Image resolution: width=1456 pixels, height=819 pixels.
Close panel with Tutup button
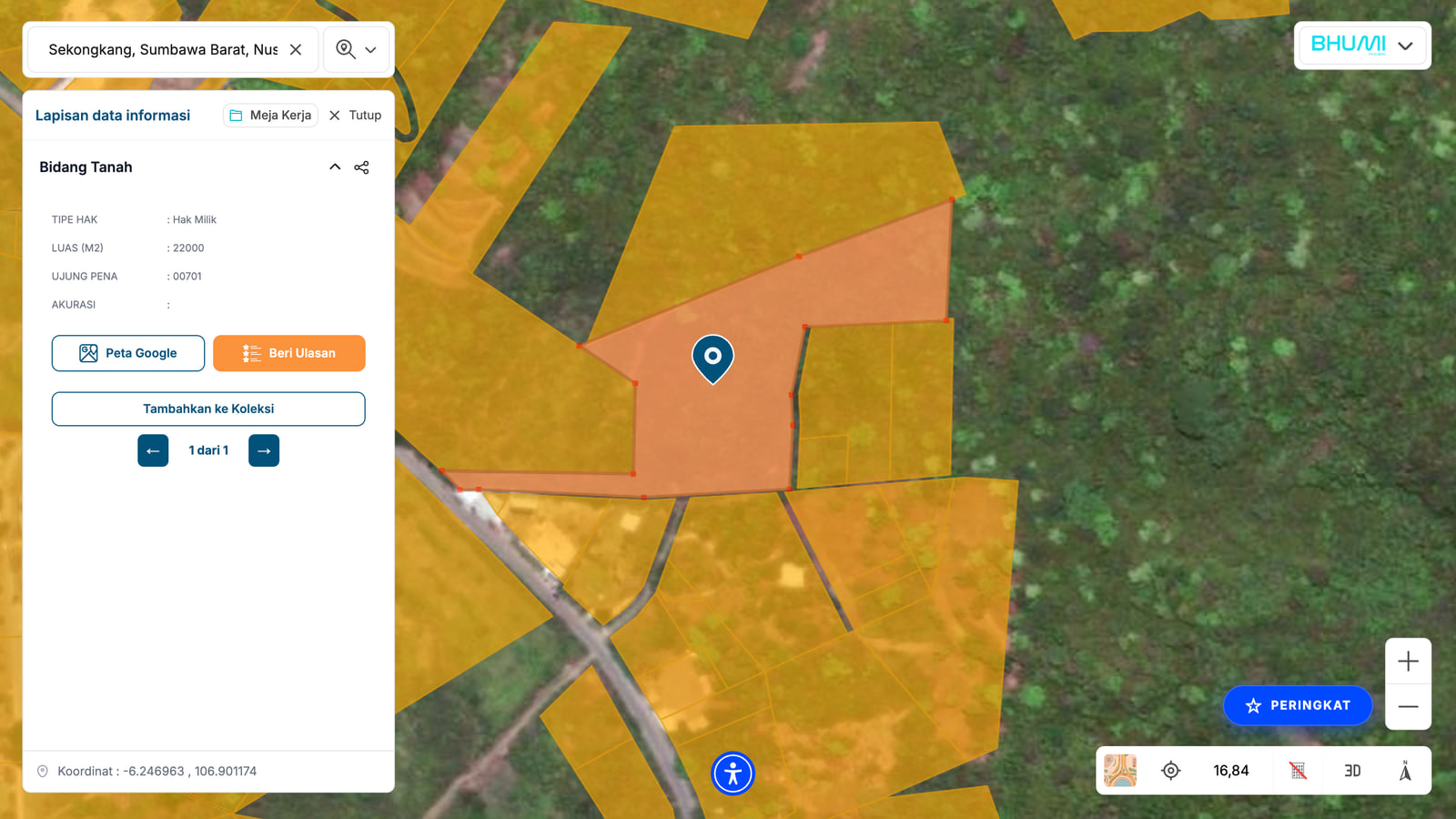point(355,116)
